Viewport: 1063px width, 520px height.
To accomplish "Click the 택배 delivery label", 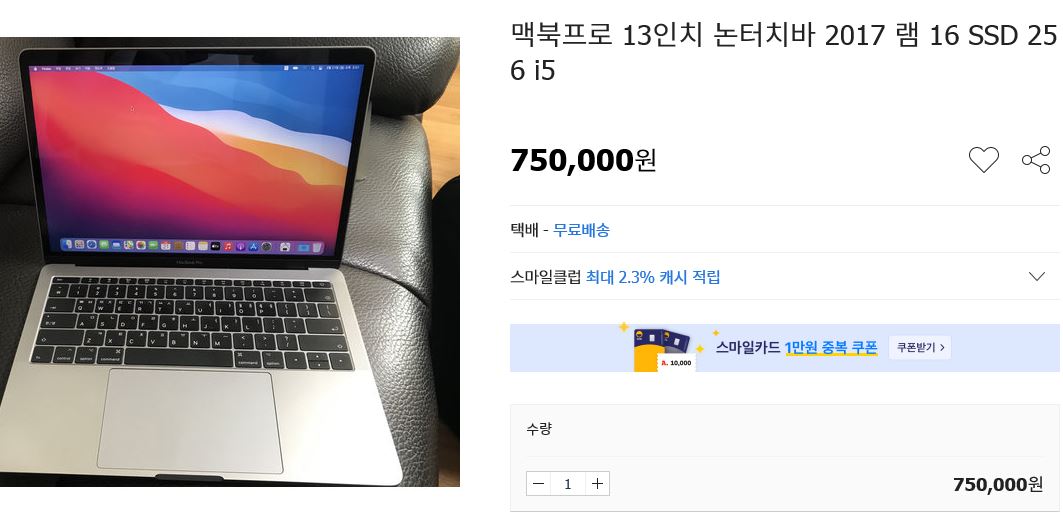I will tap(524, 230).
